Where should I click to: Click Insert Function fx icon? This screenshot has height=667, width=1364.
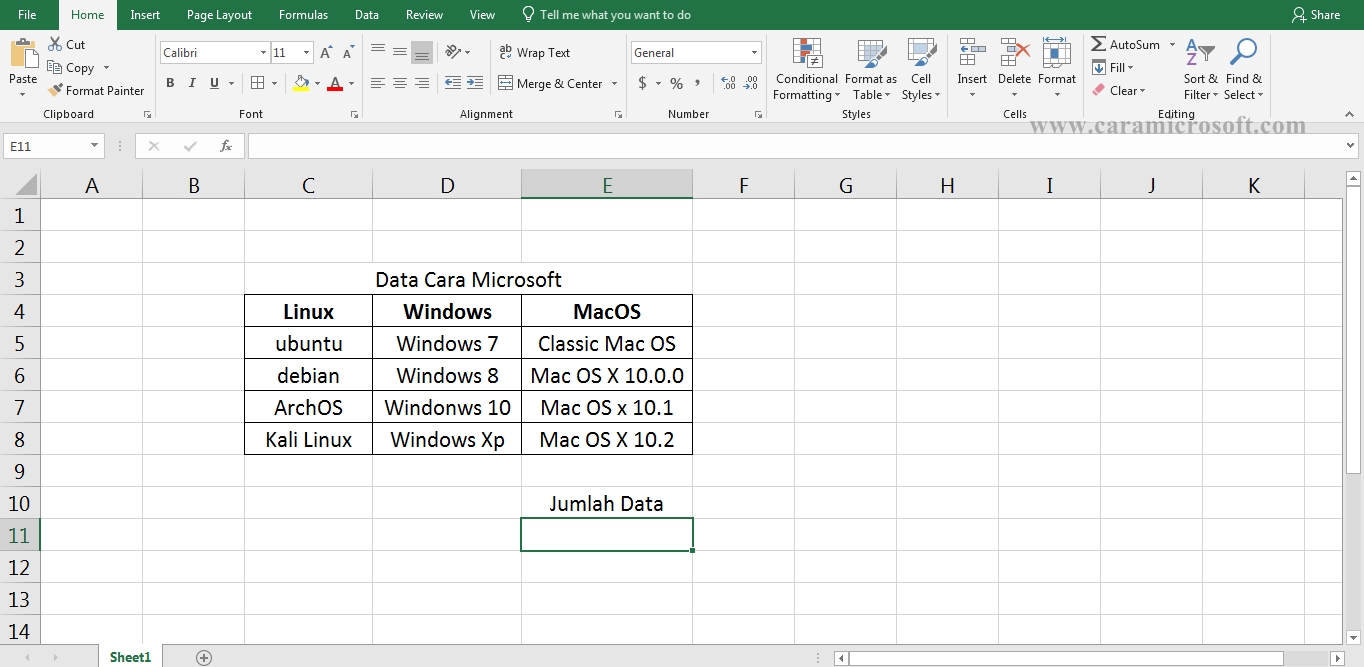(226, 146)
